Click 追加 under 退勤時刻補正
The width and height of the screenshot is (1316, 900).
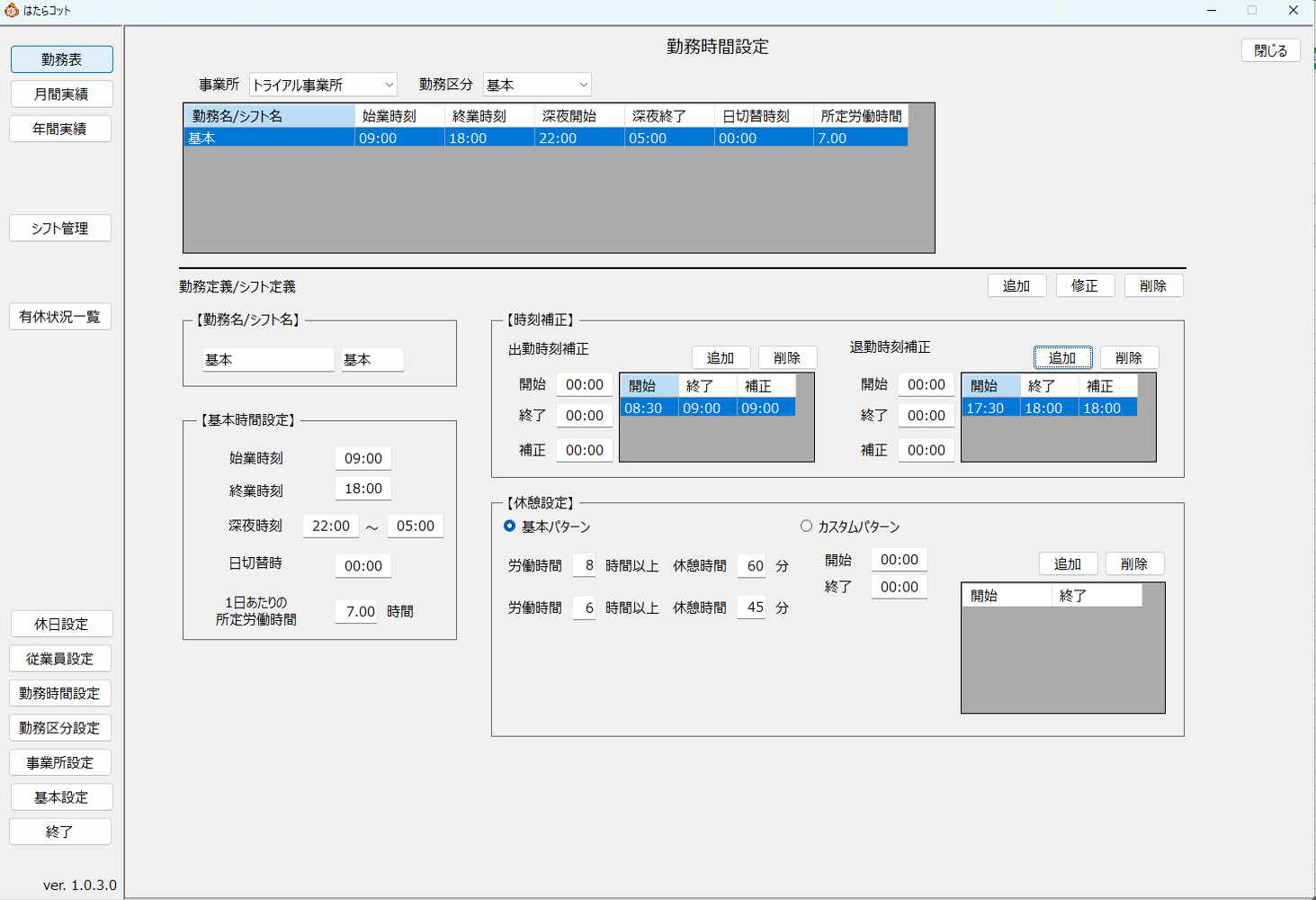(x=1062, y=357)
